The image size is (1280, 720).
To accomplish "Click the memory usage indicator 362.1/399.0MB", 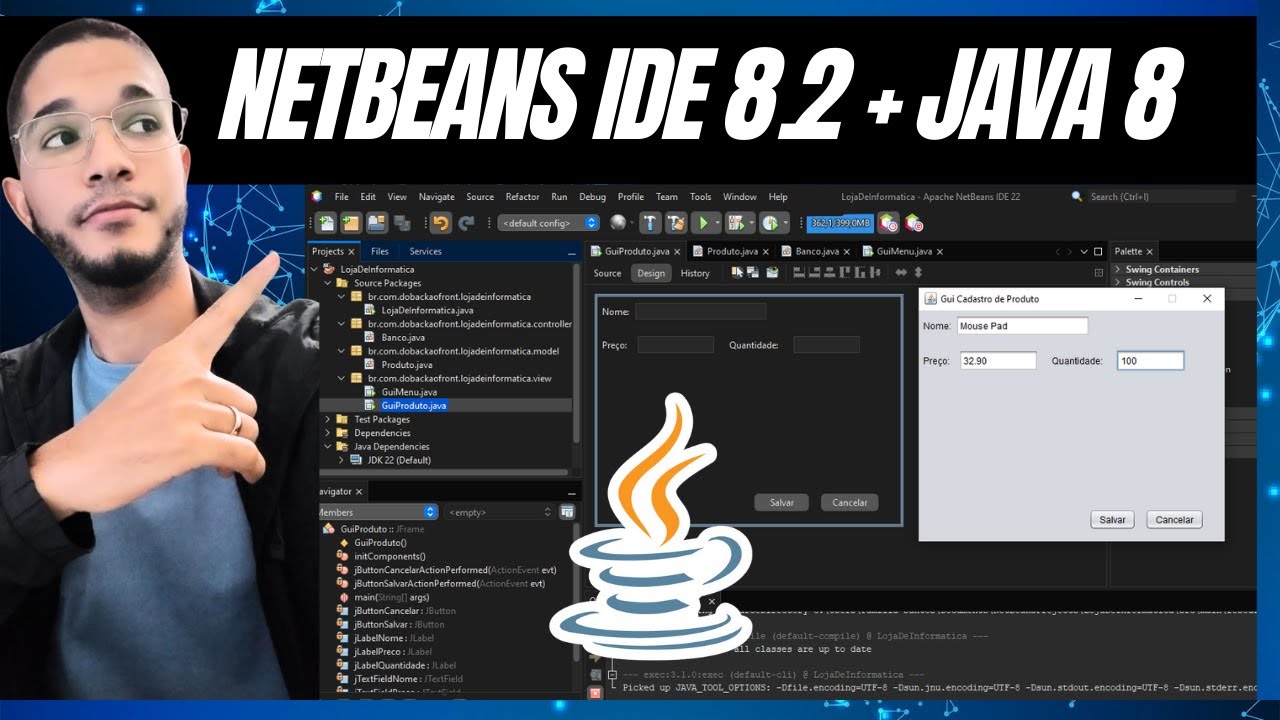I will click(x=840, y=223).
